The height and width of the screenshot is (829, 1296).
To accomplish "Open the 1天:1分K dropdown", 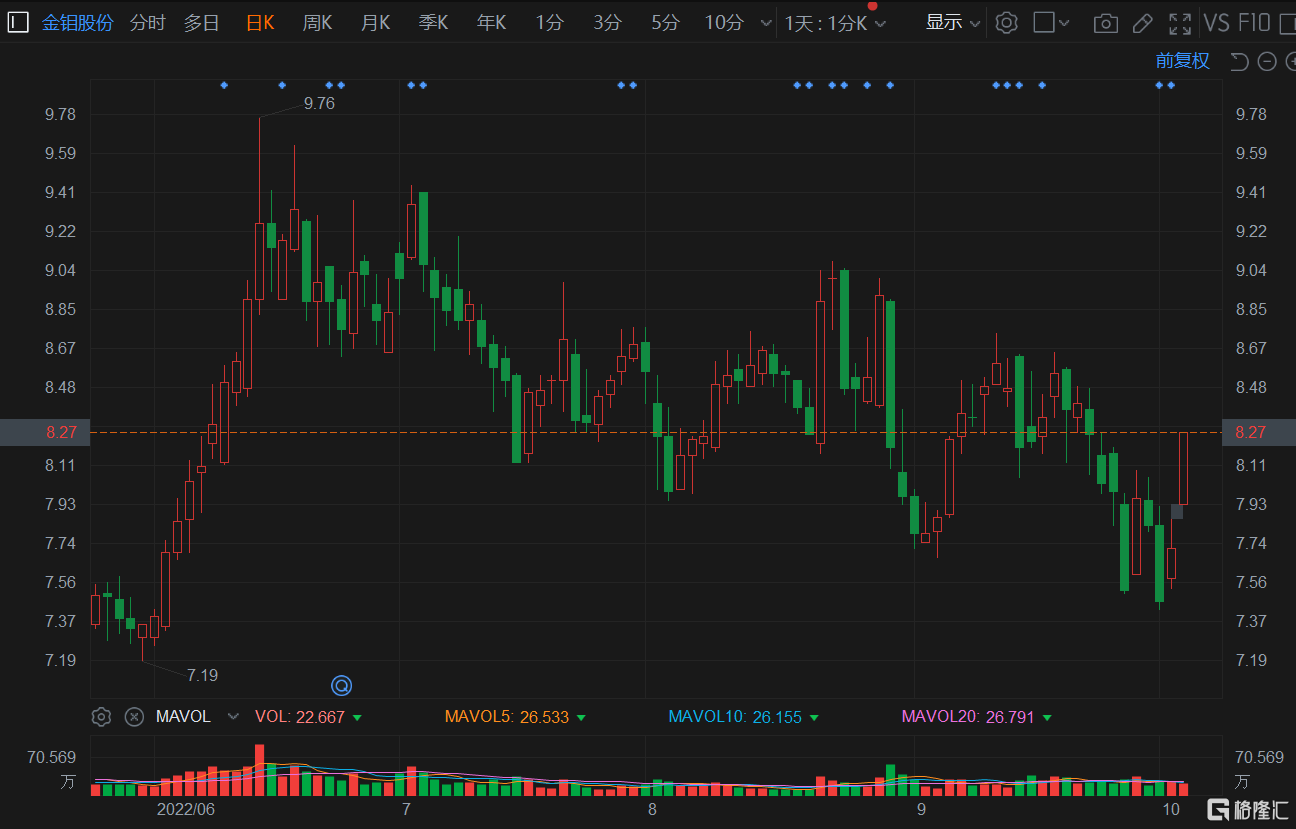I will pos(835,23).
